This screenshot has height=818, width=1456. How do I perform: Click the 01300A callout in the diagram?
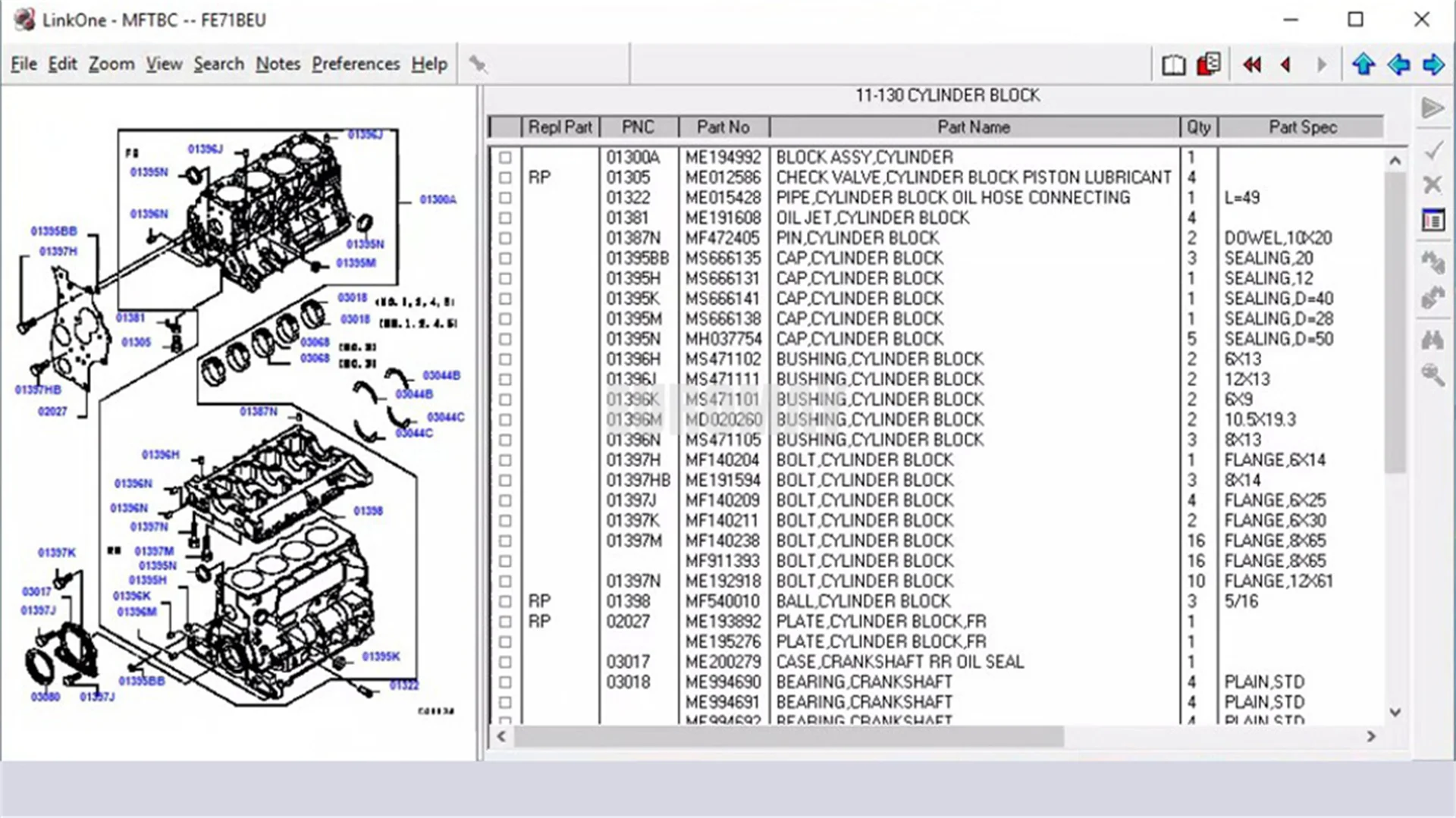coord(438,200)
